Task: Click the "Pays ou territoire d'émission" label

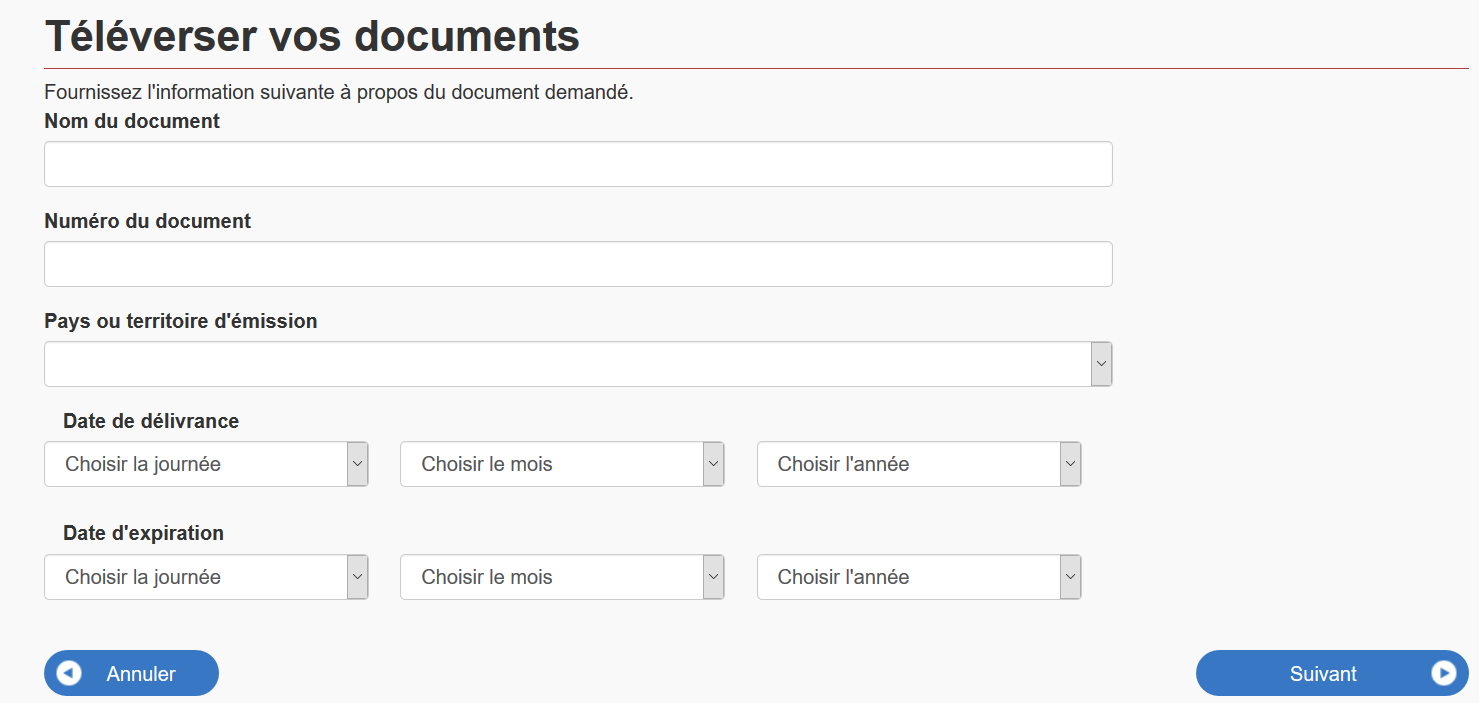Action: pyautogui.click(x=181, y=321)
